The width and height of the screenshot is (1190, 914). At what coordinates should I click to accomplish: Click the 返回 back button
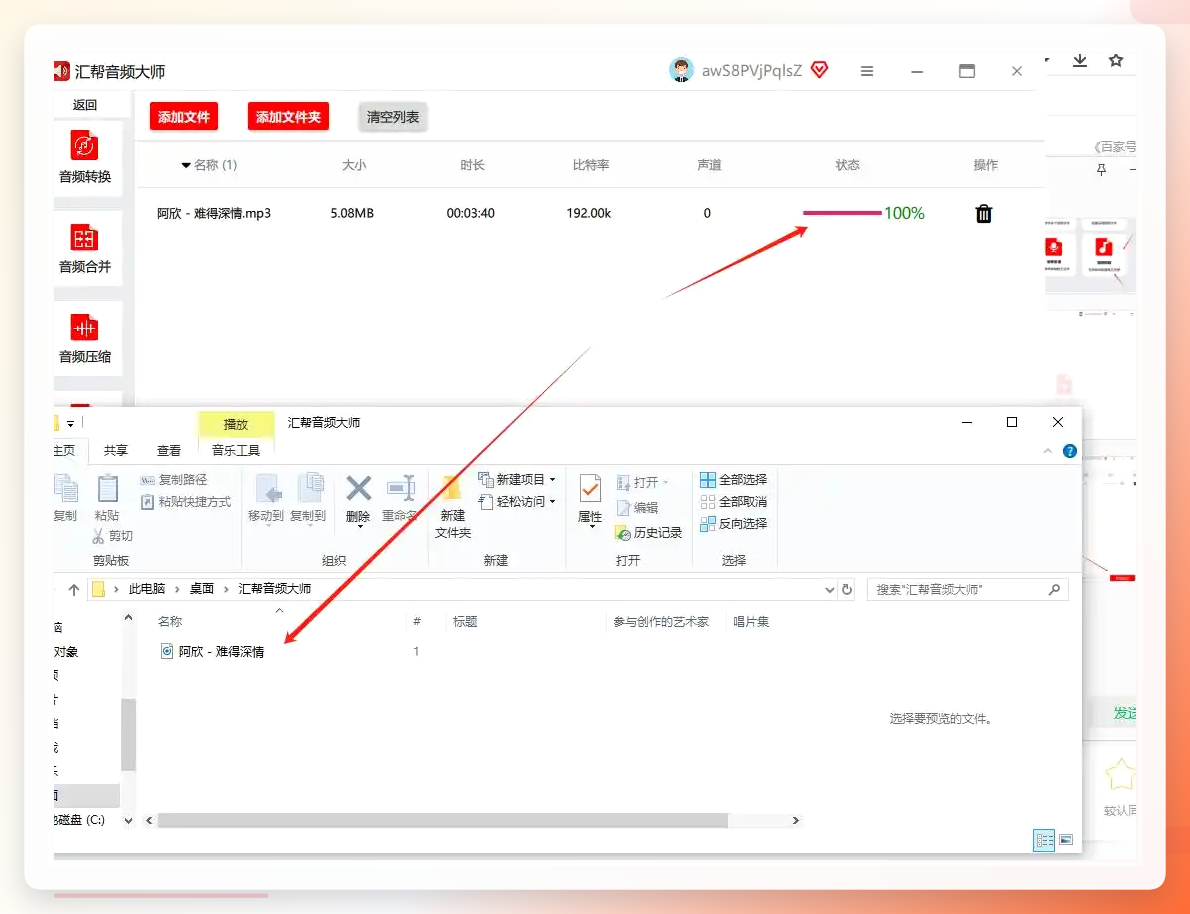coord(84,105)
